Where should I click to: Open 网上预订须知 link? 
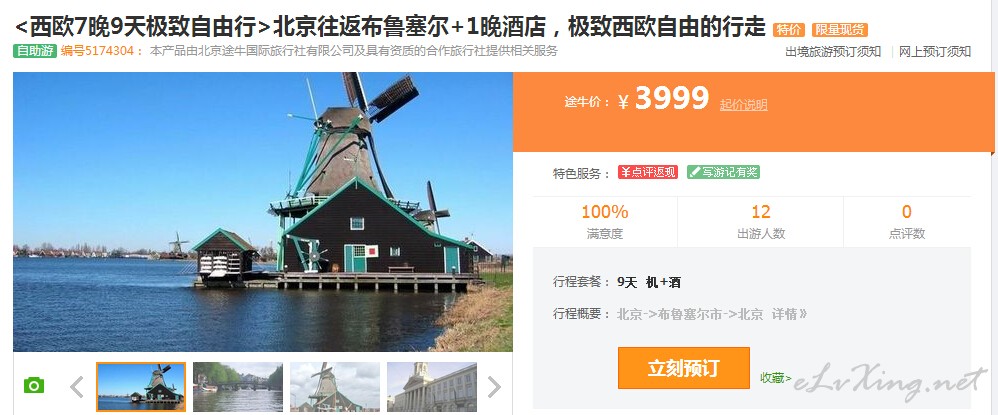[x=935, y=52]
